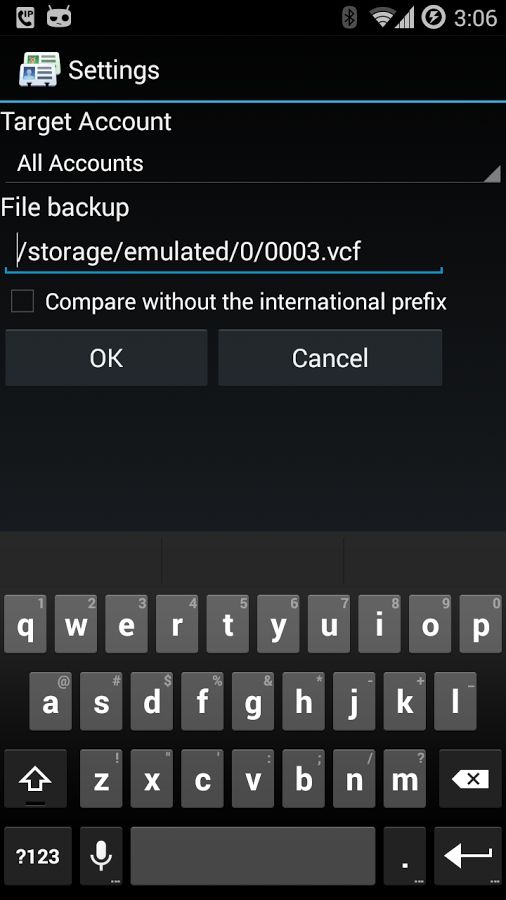Confirm settings with OK button

[106, 358]
